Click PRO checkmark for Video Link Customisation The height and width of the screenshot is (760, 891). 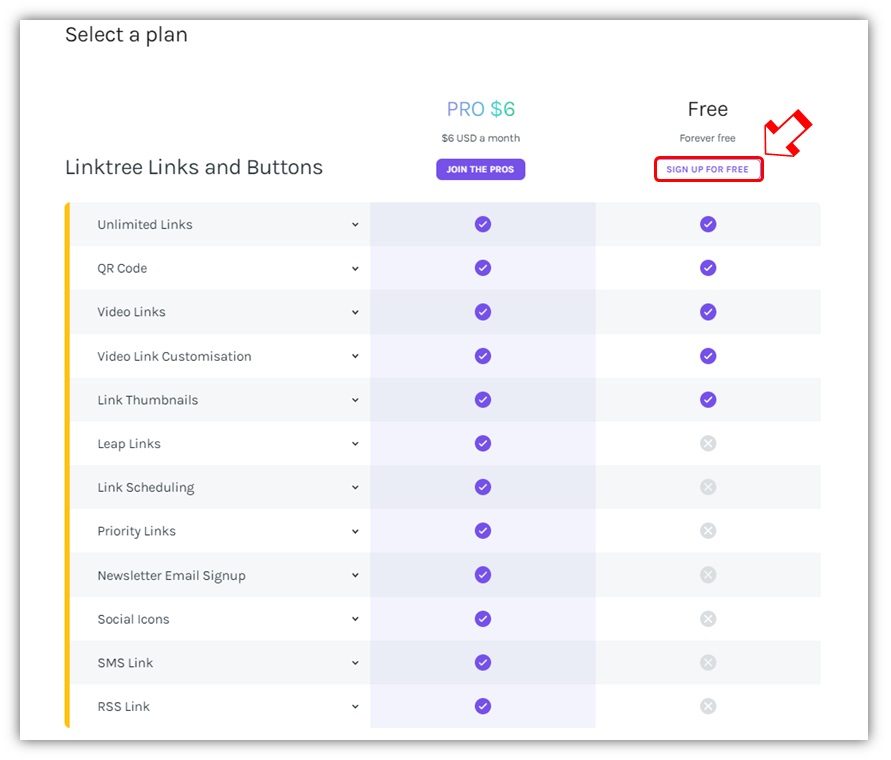(x=483, y=356)
